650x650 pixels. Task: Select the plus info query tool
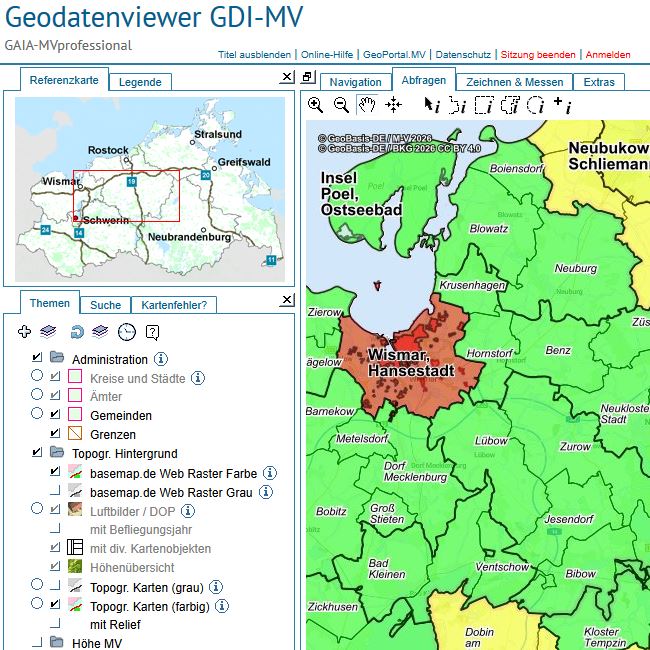pyautogui.click(x=563, y=105)
